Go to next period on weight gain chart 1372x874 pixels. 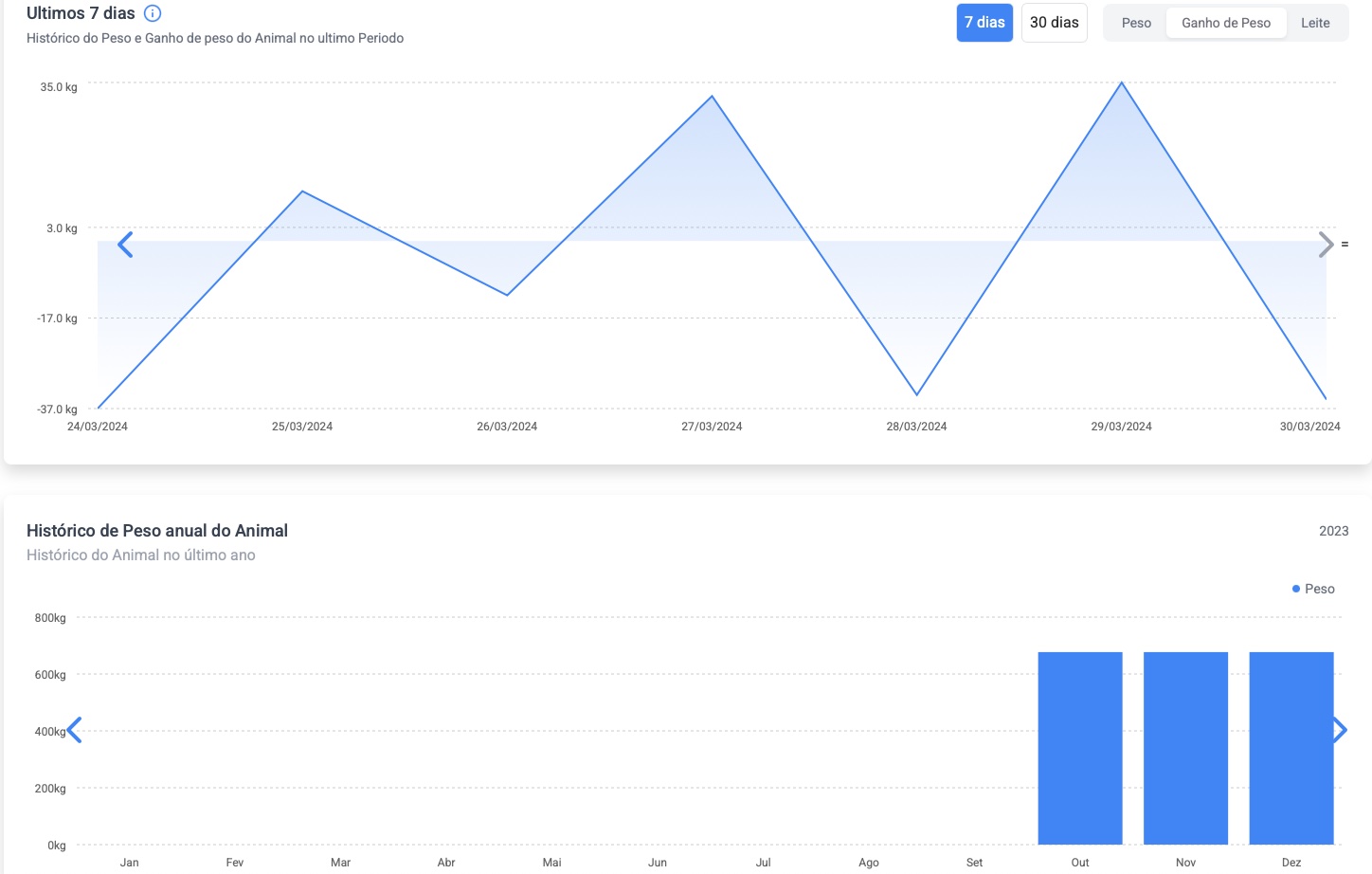[x=1326, y=245]
